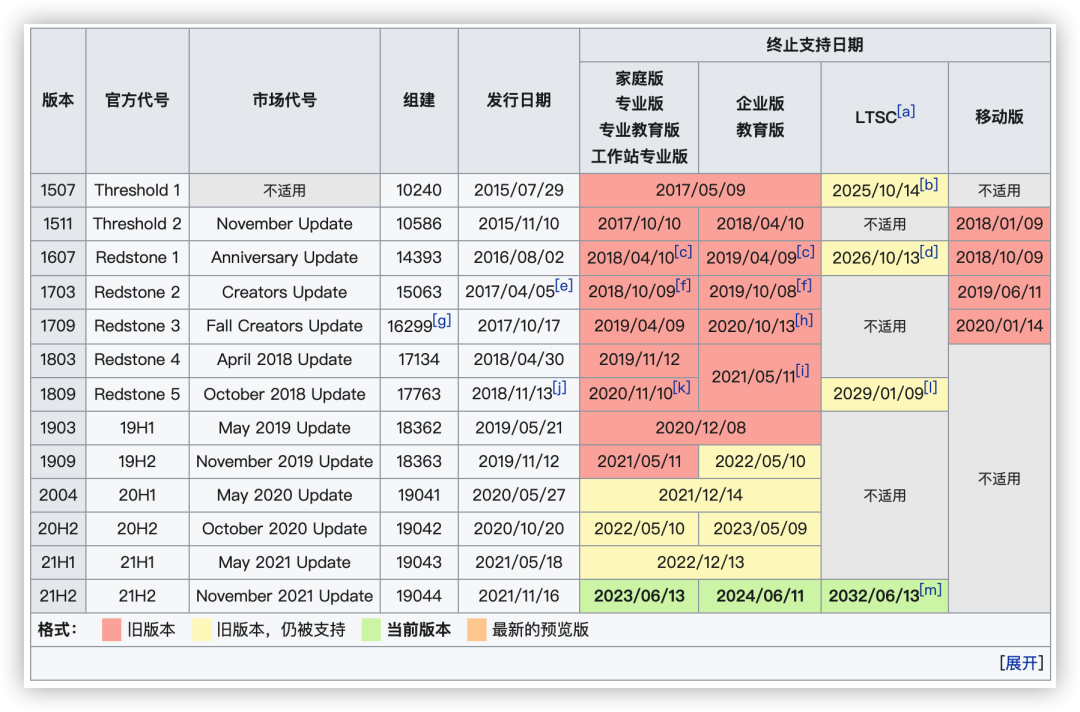Click the mobile 2018/01/09 cell
The width and height of the screenshot is (1080, 712).
(999, 224)
